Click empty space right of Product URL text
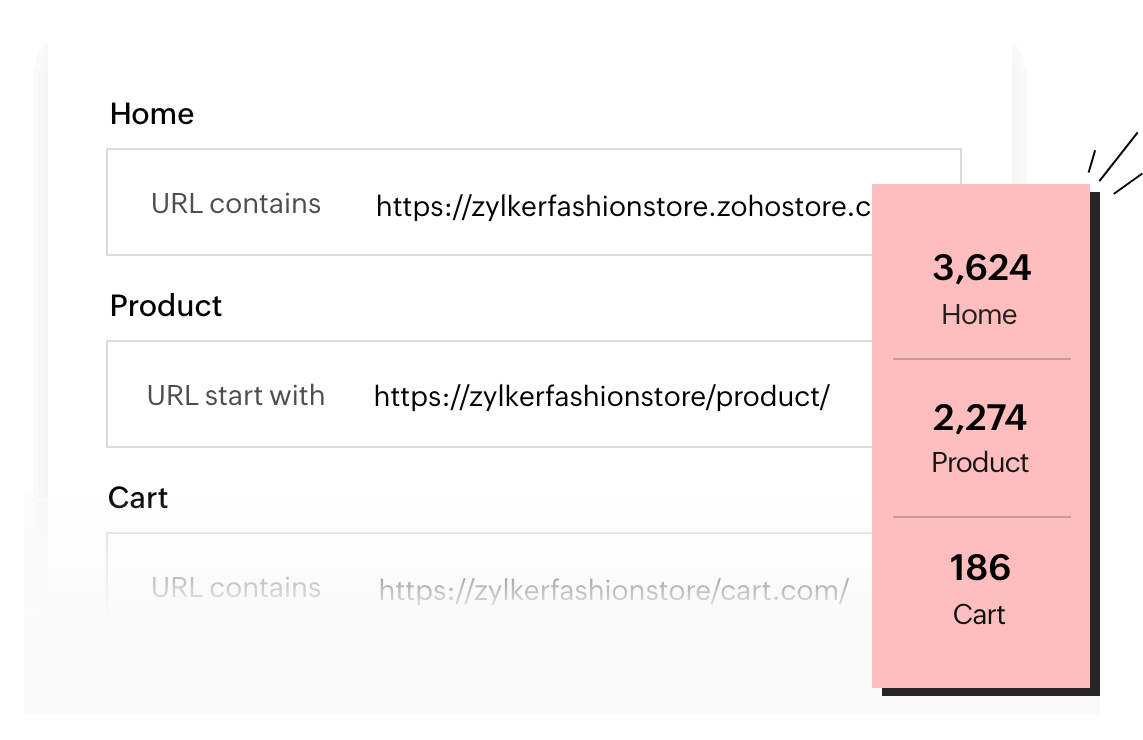The height and width of the screenshot is (740, 1143). point(850,396)
